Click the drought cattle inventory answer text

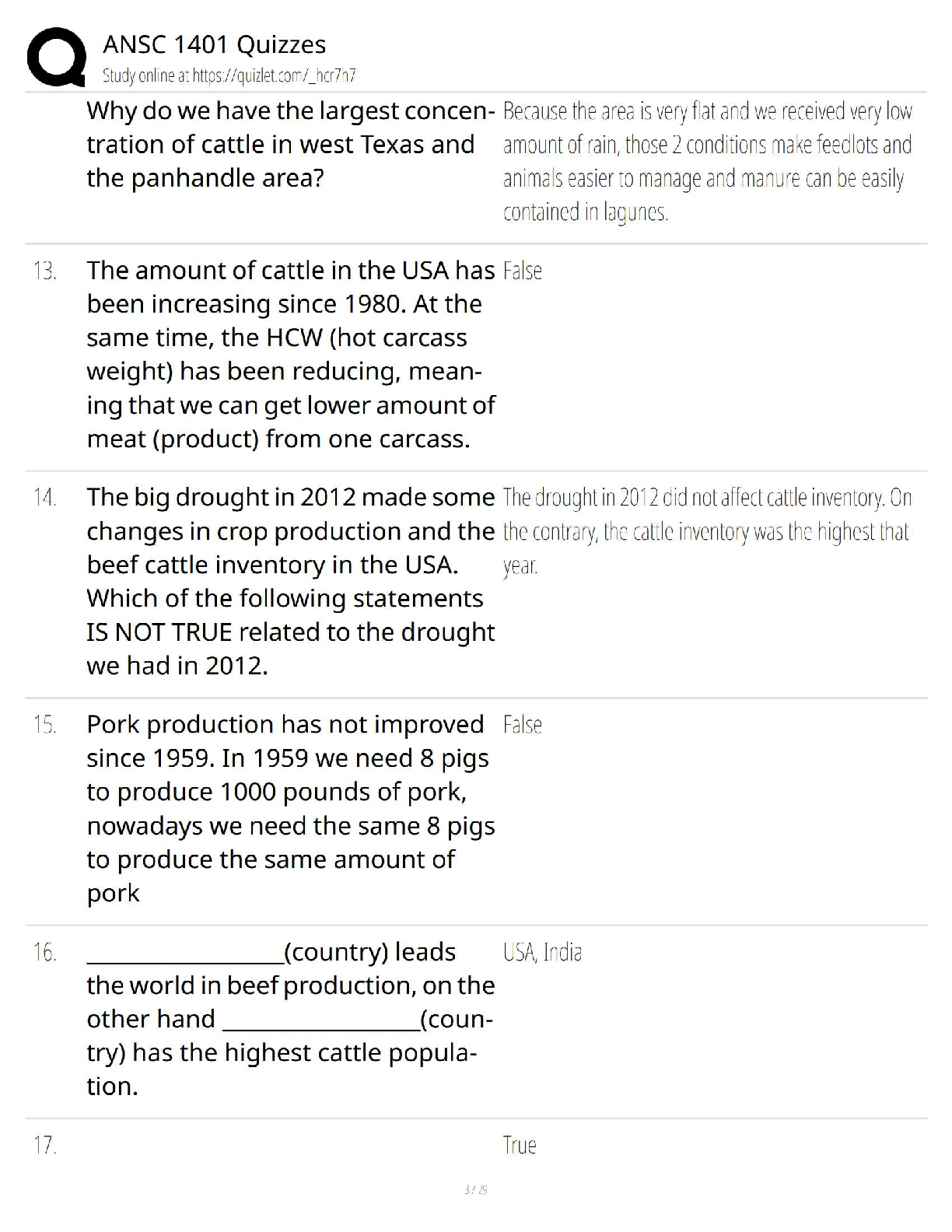[708, 531]
